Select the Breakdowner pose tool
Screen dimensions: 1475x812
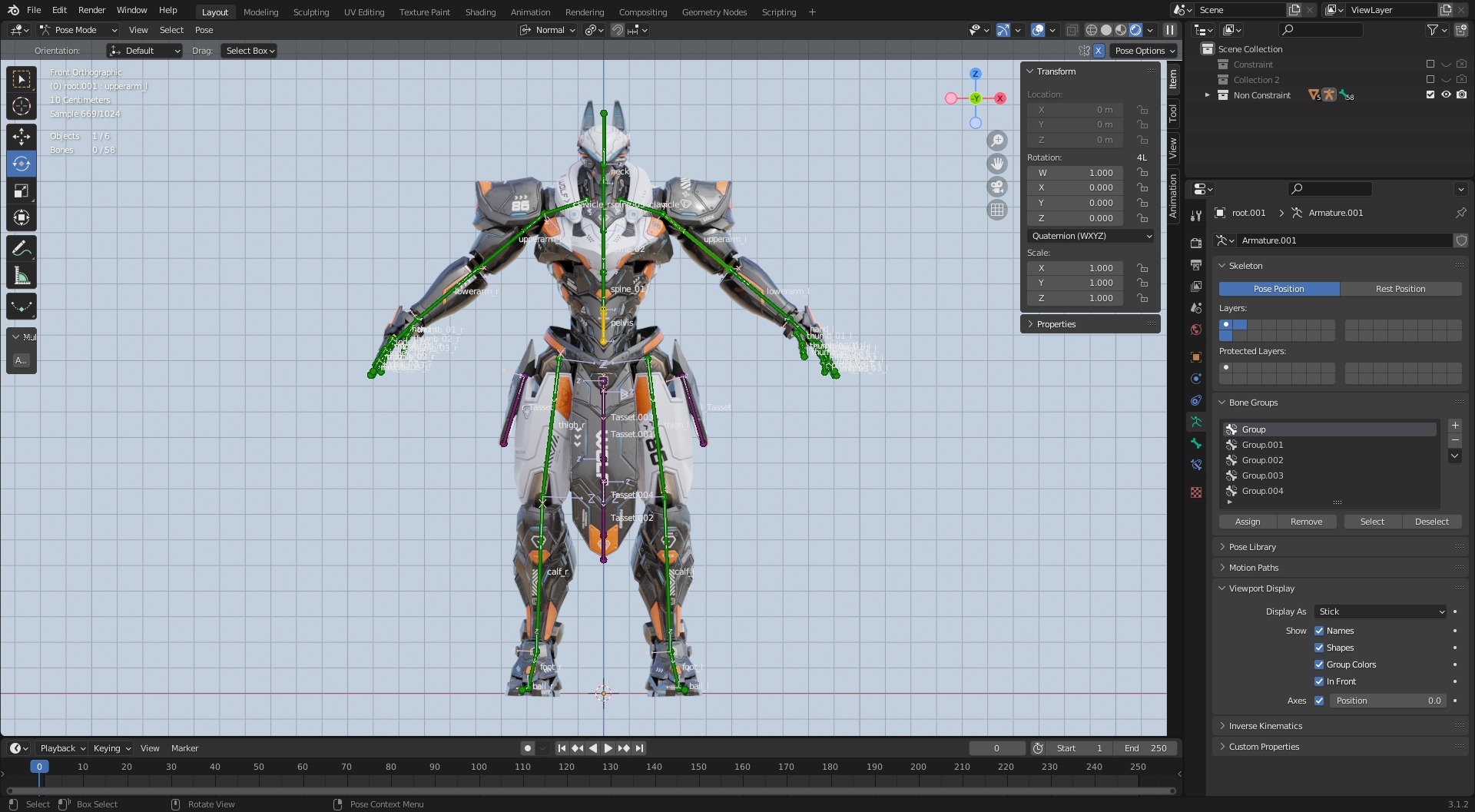[22, 307]
